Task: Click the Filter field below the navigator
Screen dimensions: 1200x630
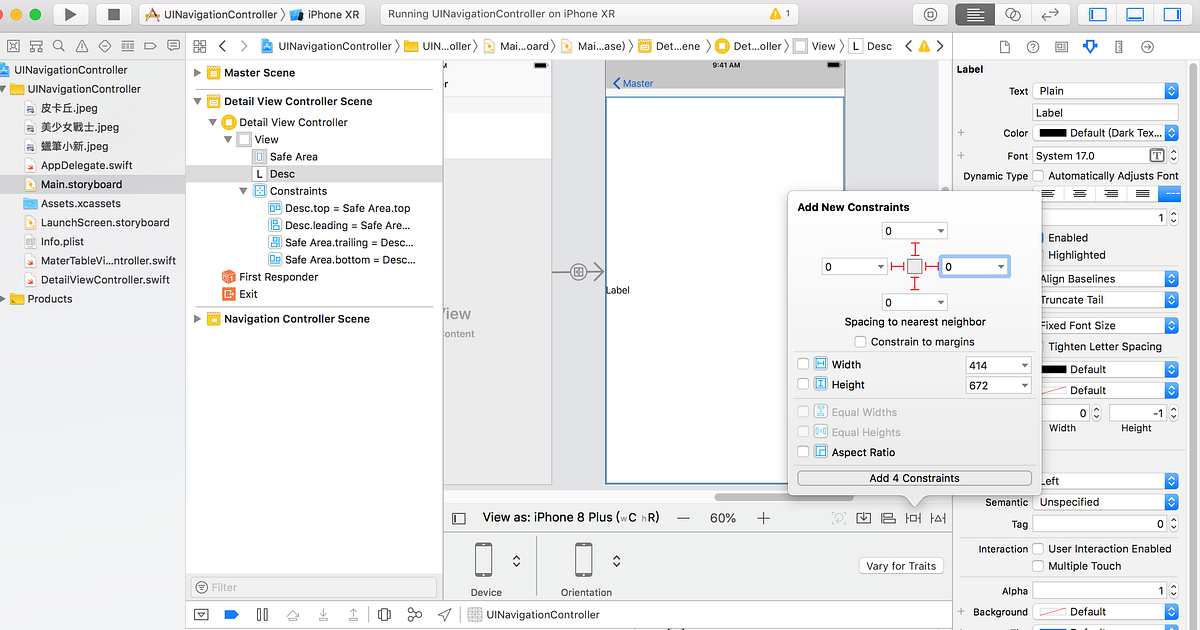Action: 313,587
